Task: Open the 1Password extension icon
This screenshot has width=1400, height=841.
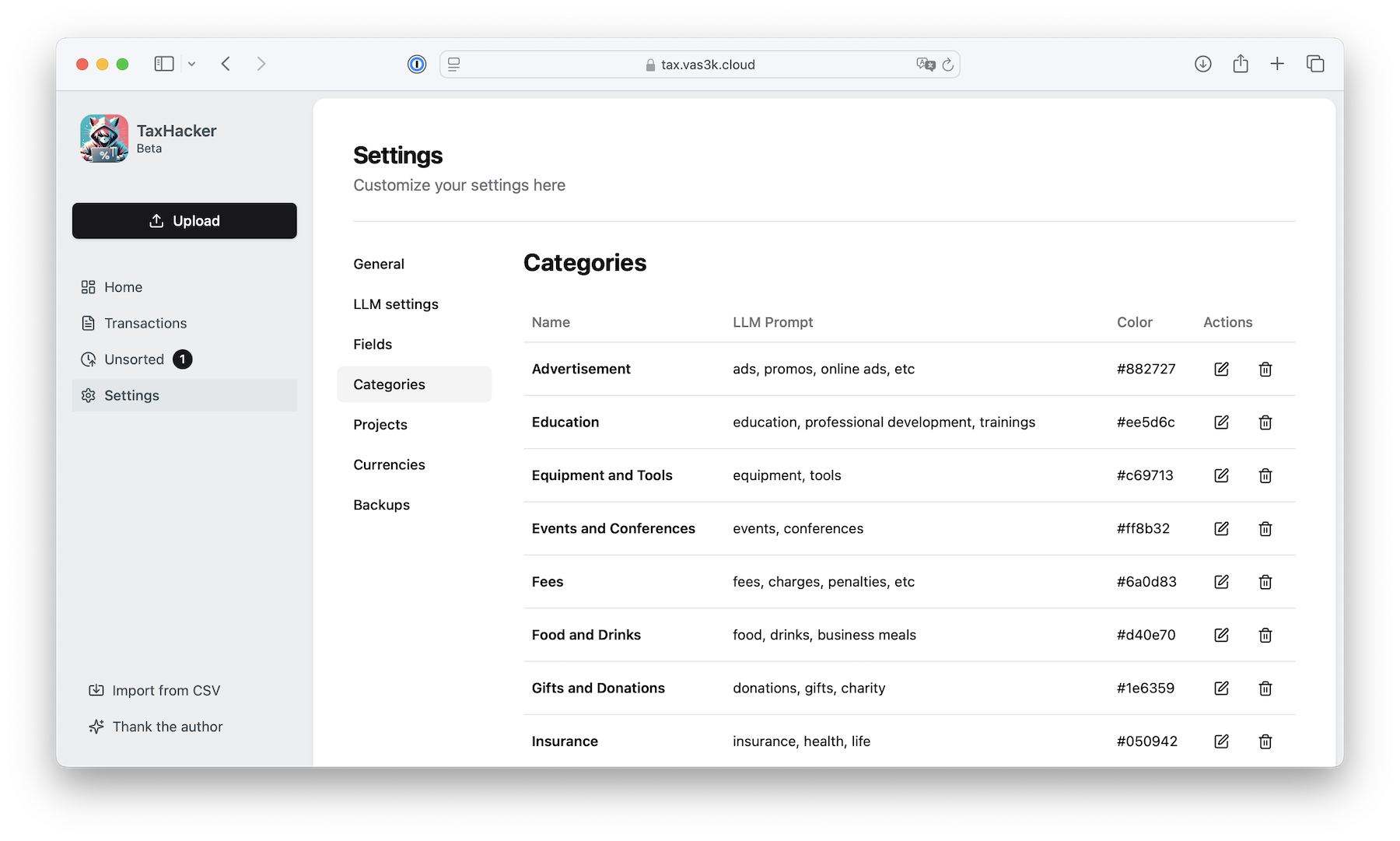Action: coord(417,65)
